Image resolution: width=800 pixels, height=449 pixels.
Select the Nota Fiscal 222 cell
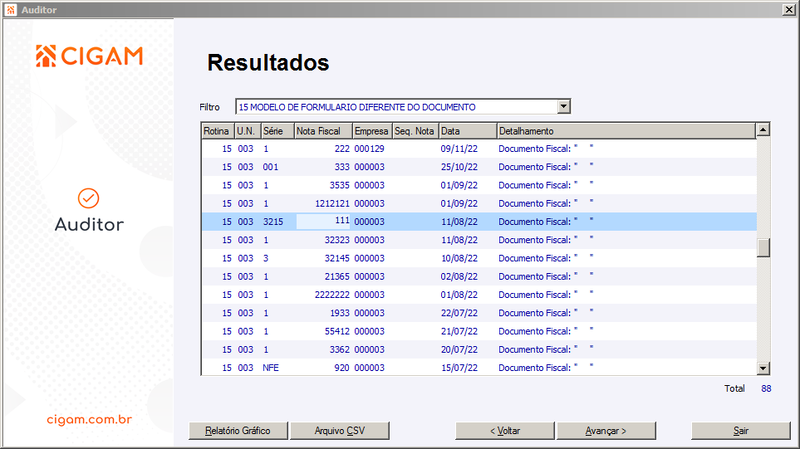323,148
